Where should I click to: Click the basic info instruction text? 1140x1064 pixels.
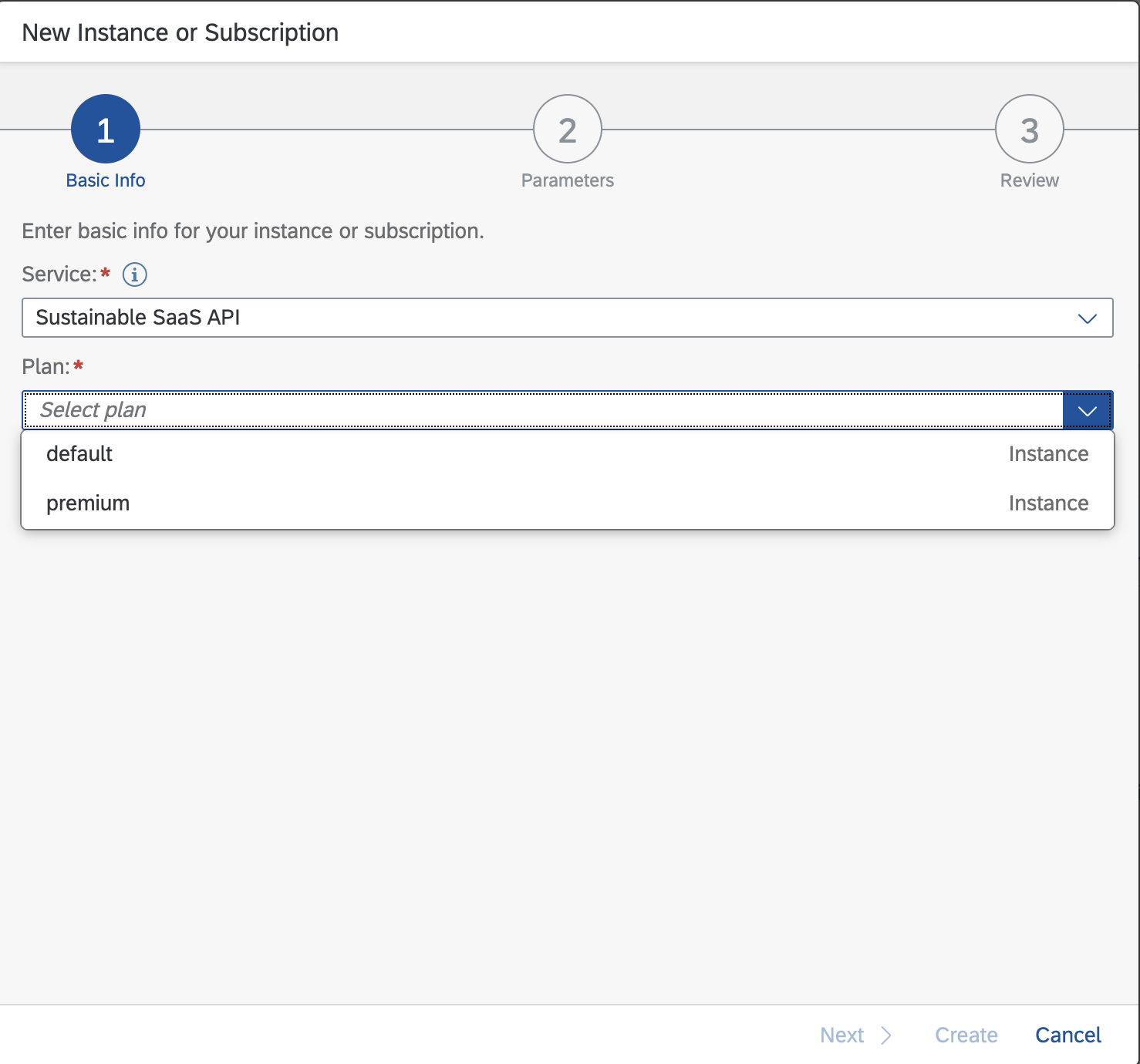pyautogui.click(x=253, y=231)
